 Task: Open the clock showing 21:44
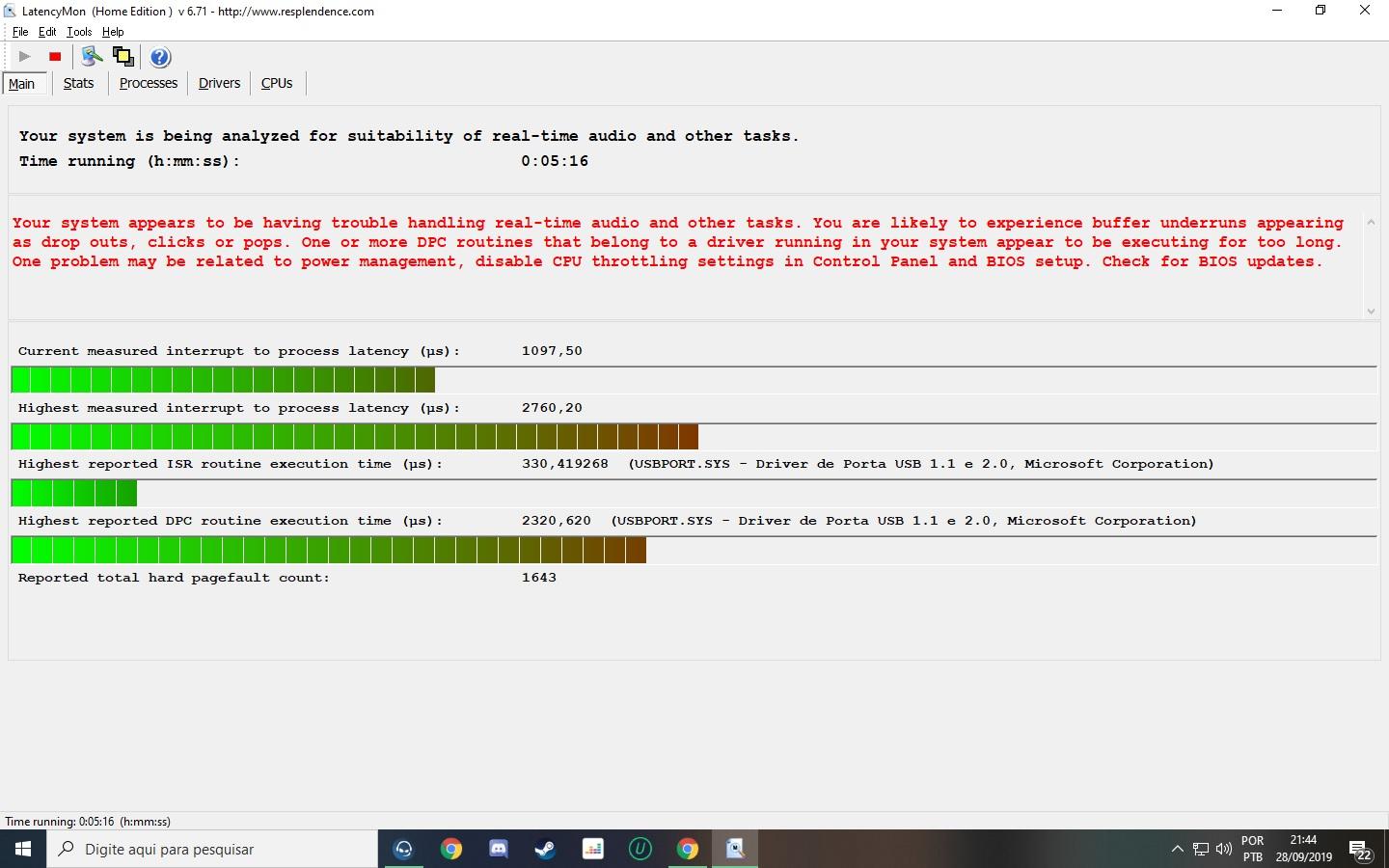1303,849
